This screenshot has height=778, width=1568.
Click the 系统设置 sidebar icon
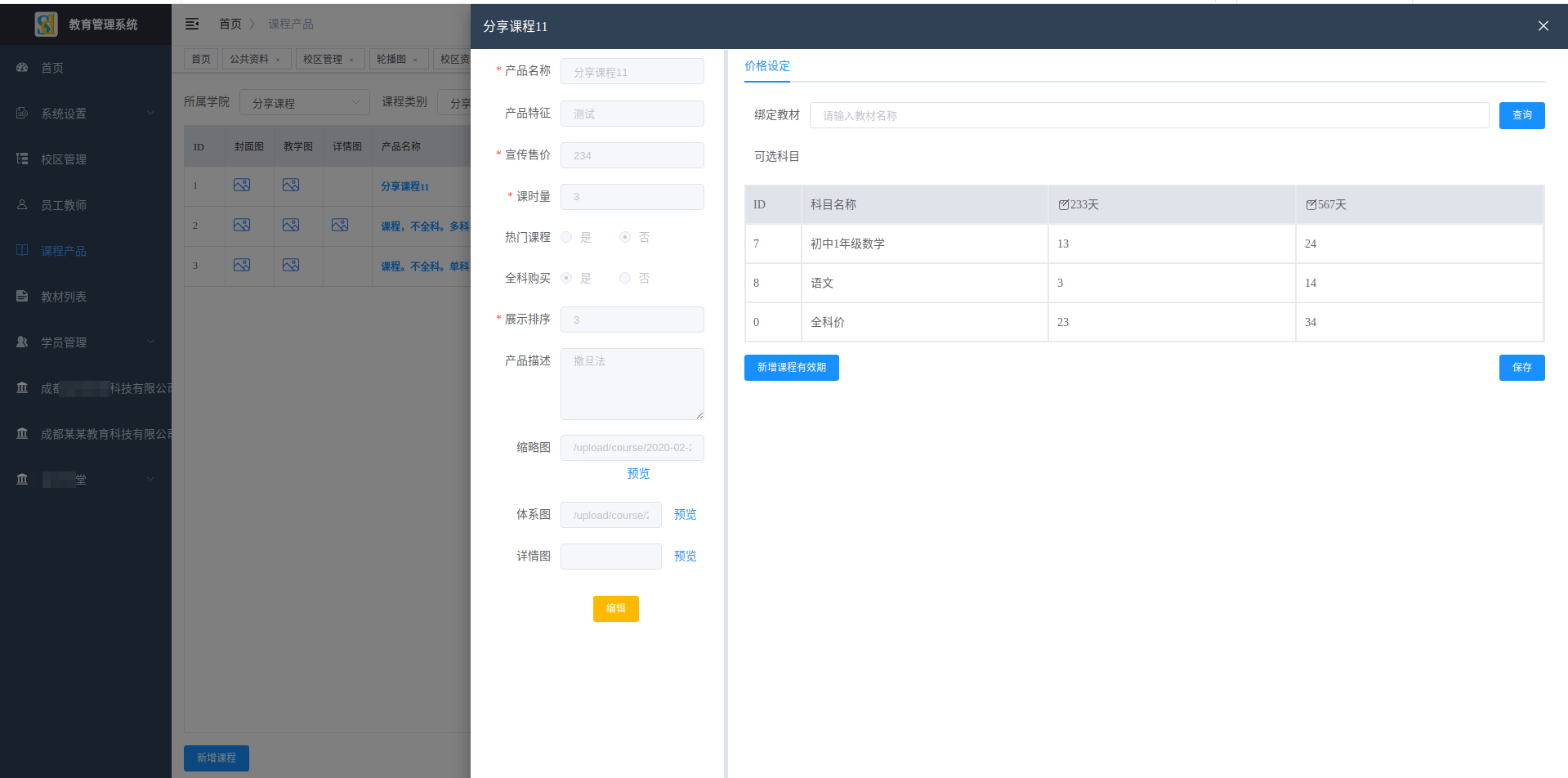click(x=22, y=113)
